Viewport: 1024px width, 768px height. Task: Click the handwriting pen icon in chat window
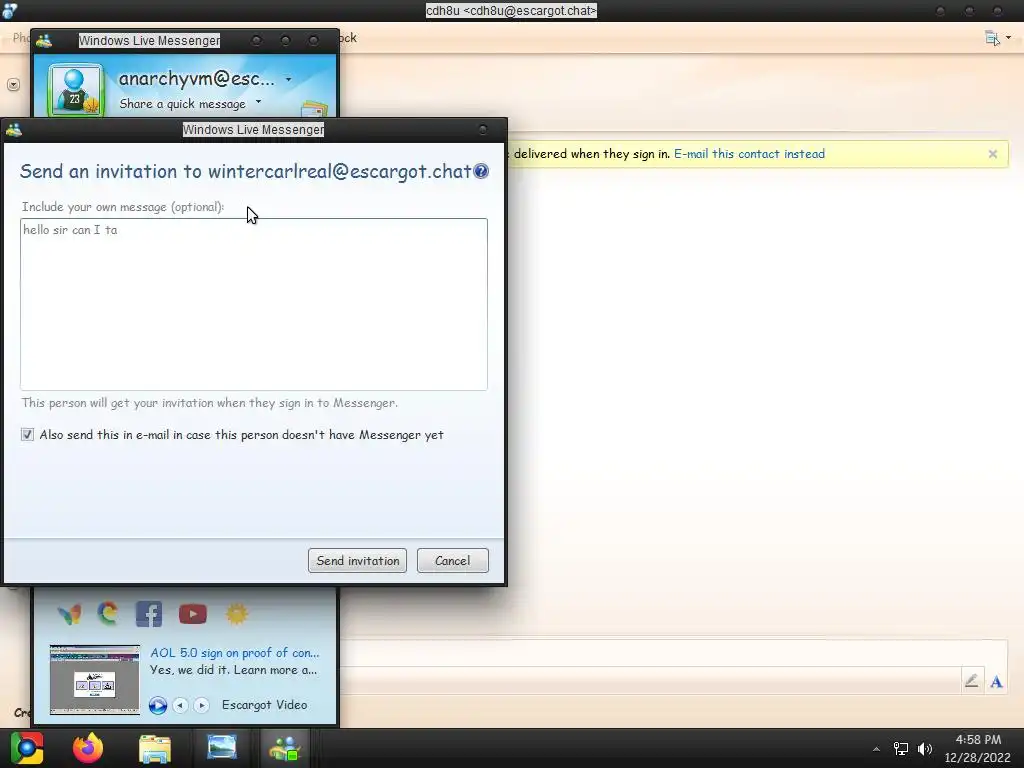click(x=971, y=680)
